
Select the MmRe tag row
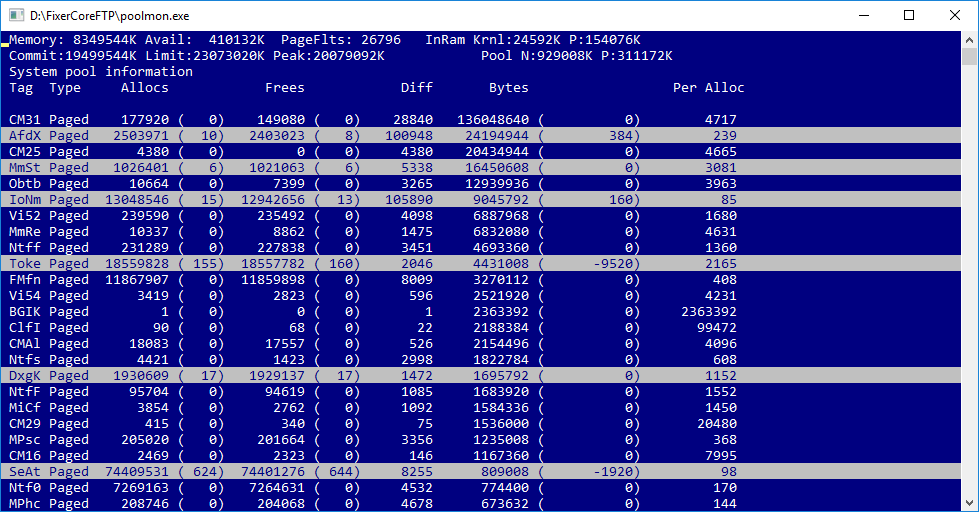coord(481,232)
